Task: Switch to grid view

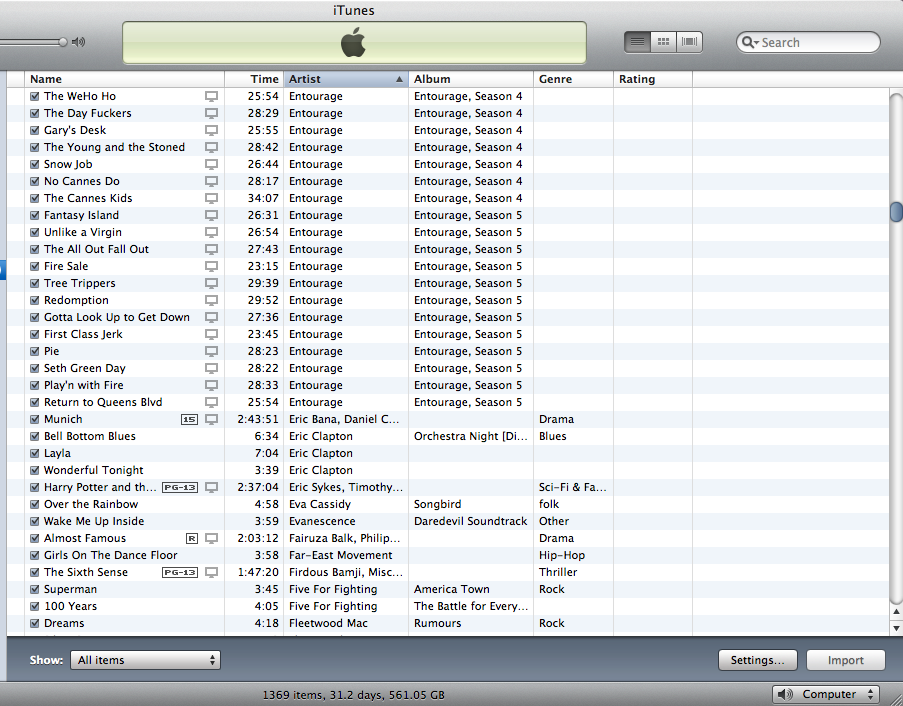Action: point(663,42)
